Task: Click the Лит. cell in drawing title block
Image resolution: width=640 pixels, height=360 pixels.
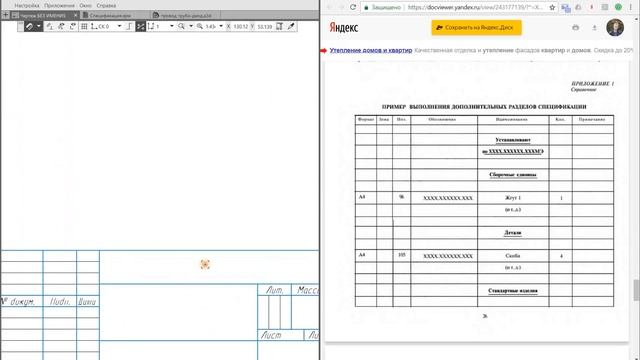Action: (274, 290)
